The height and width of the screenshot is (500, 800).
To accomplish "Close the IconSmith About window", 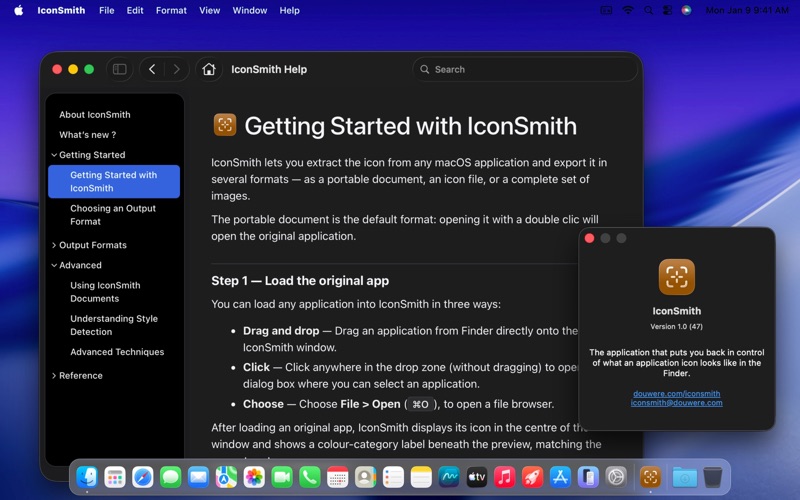I will point(589,238).
